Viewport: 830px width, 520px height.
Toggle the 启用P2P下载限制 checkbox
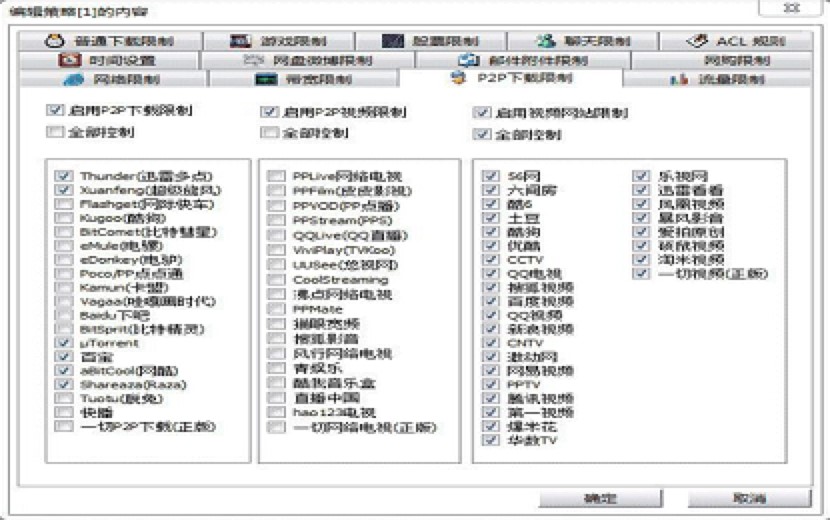point(55,110)
